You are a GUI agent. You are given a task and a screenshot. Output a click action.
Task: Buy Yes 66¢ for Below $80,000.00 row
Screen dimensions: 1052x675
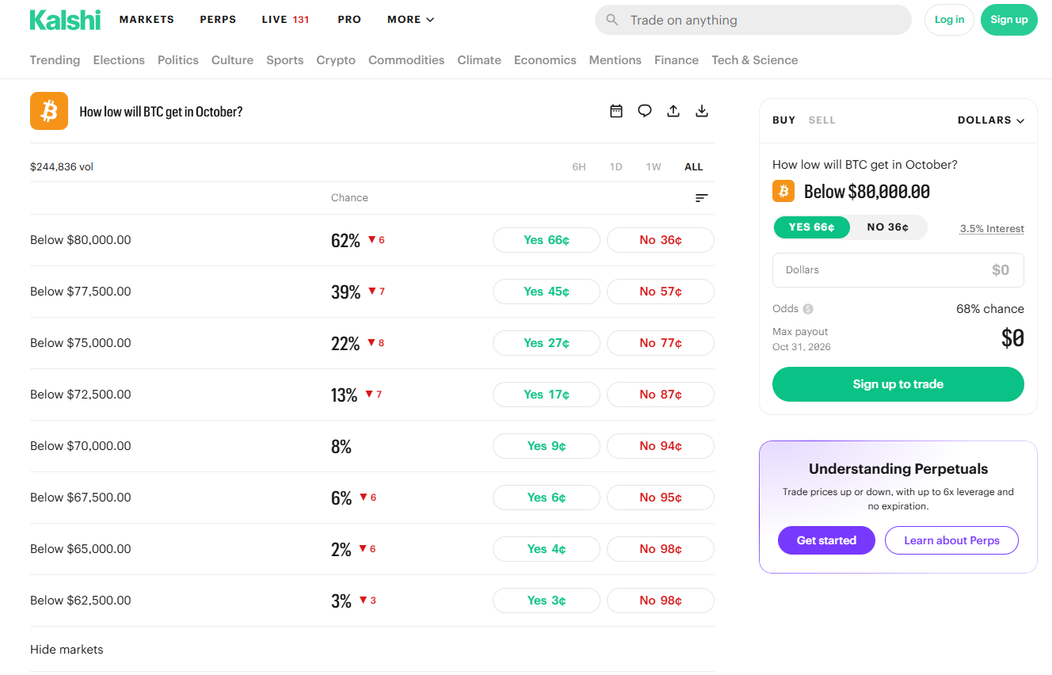coord(546,240)
